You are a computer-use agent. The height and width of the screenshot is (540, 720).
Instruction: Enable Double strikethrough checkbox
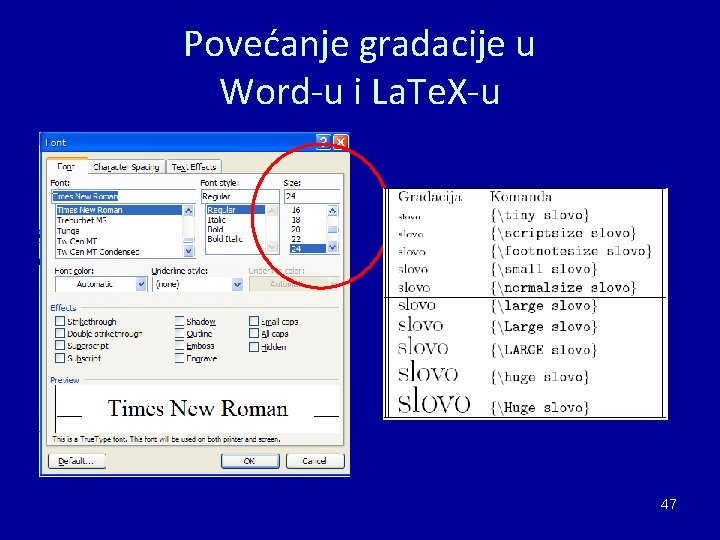click(x=60, y=333)
